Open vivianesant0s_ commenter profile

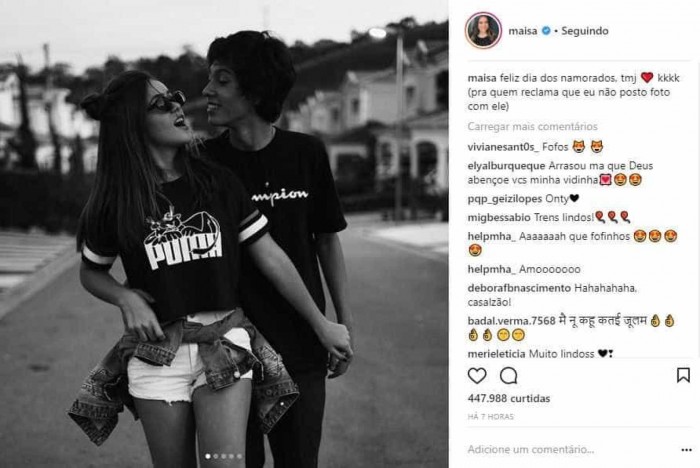tap(503, 147)
